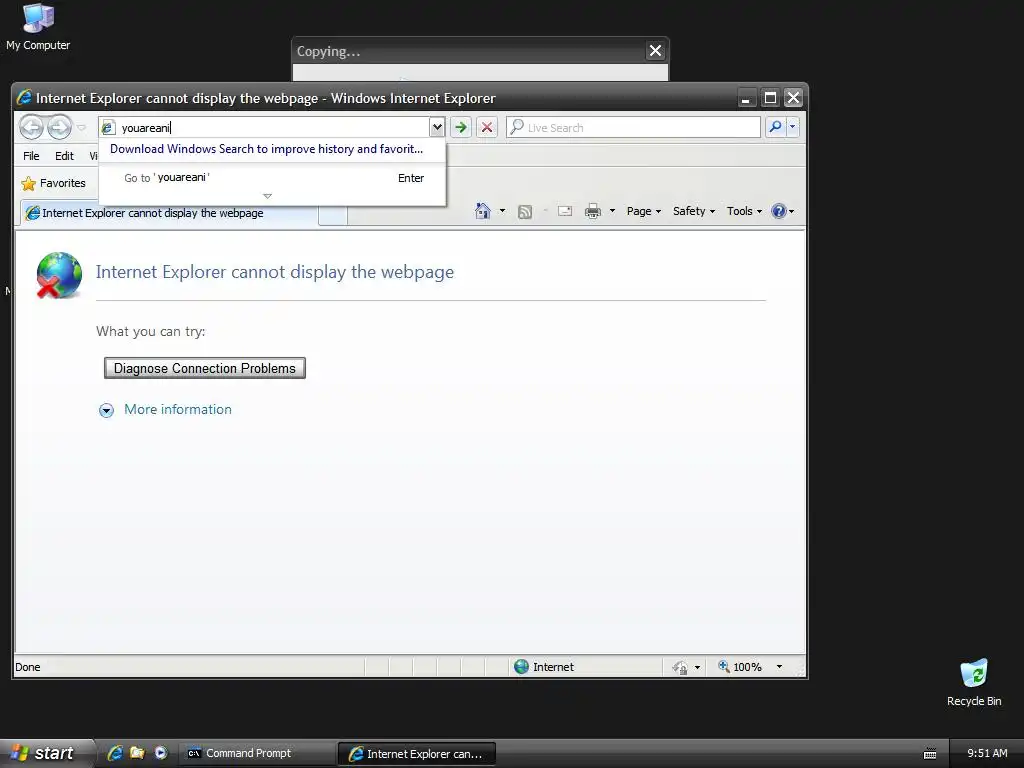The height and width of the screenshot is (768, 1024).
Task: Click the green Go arrow button
Action: [x=461, y=127]
